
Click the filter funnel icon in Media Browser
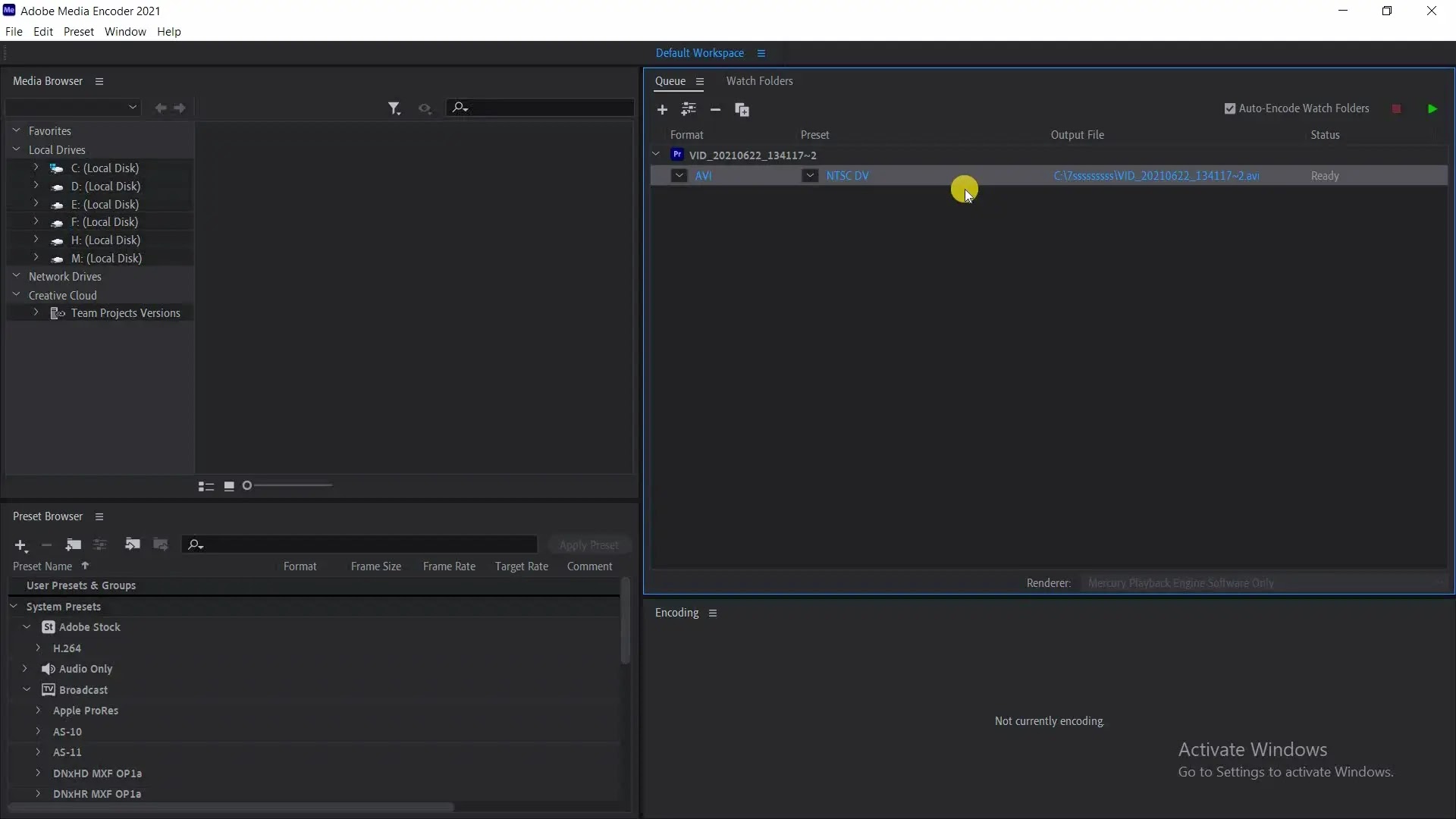pos(394,108)
